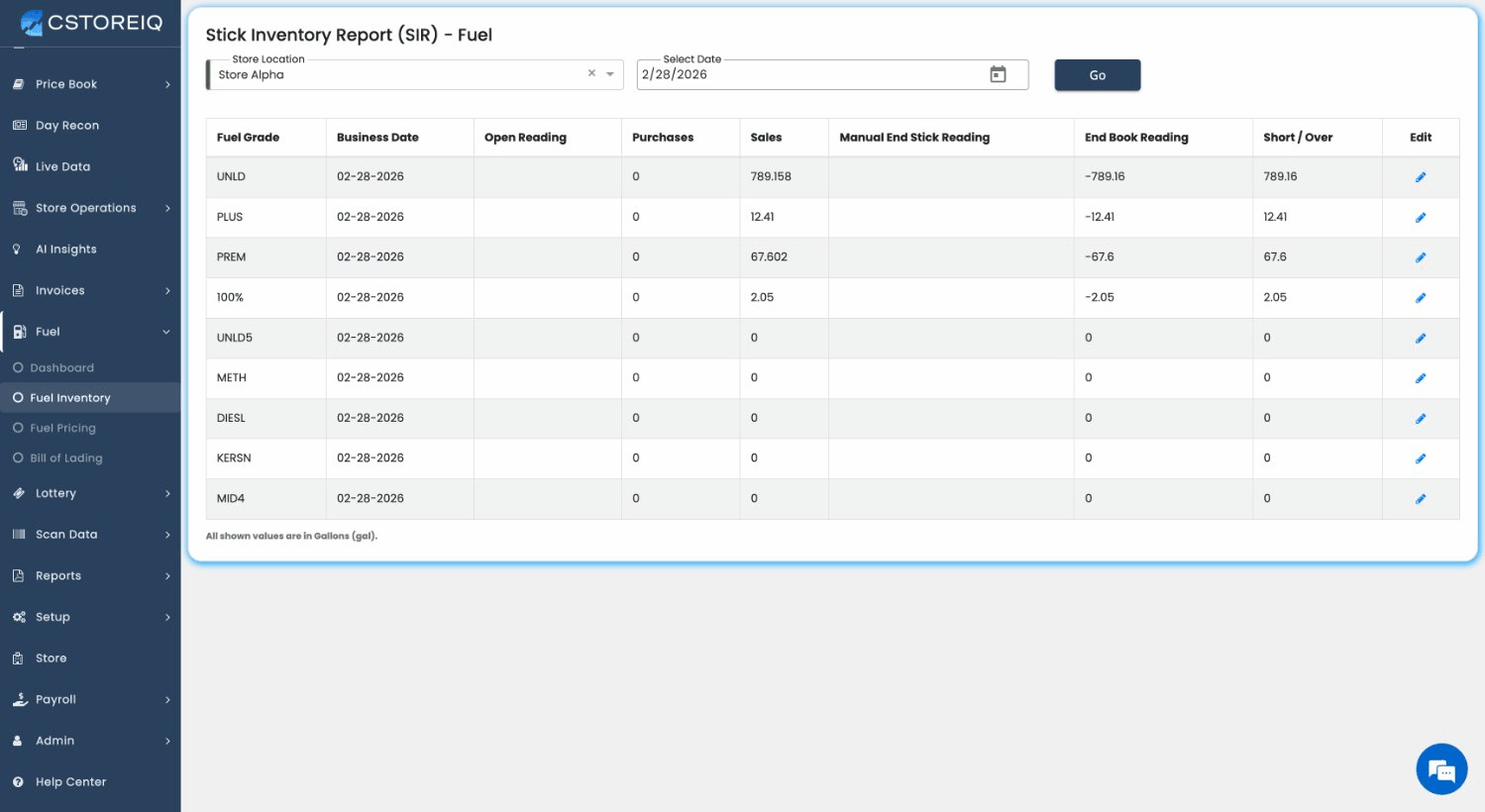Open the Live Data page

click(62, 166)
